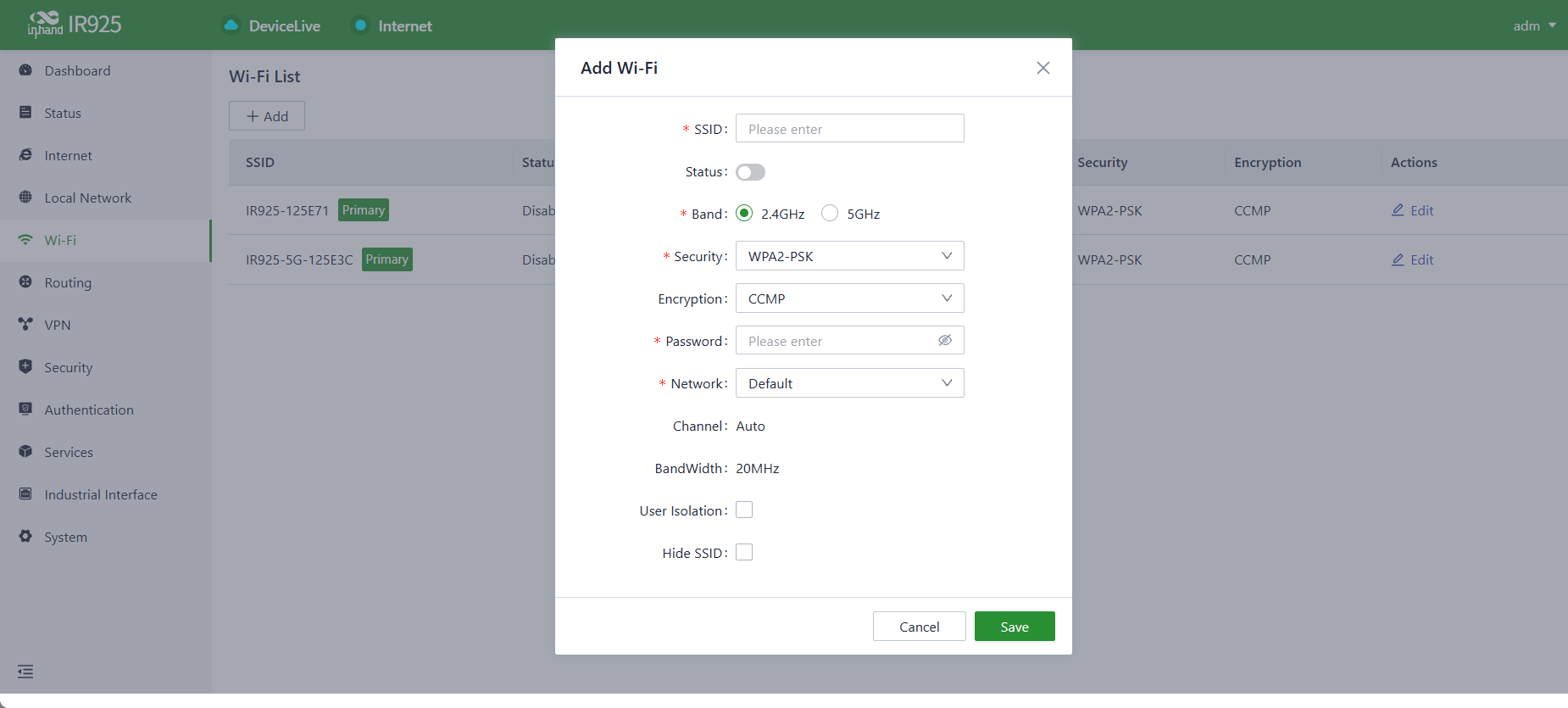Click the Status sidebar icon

coord(25,113)
